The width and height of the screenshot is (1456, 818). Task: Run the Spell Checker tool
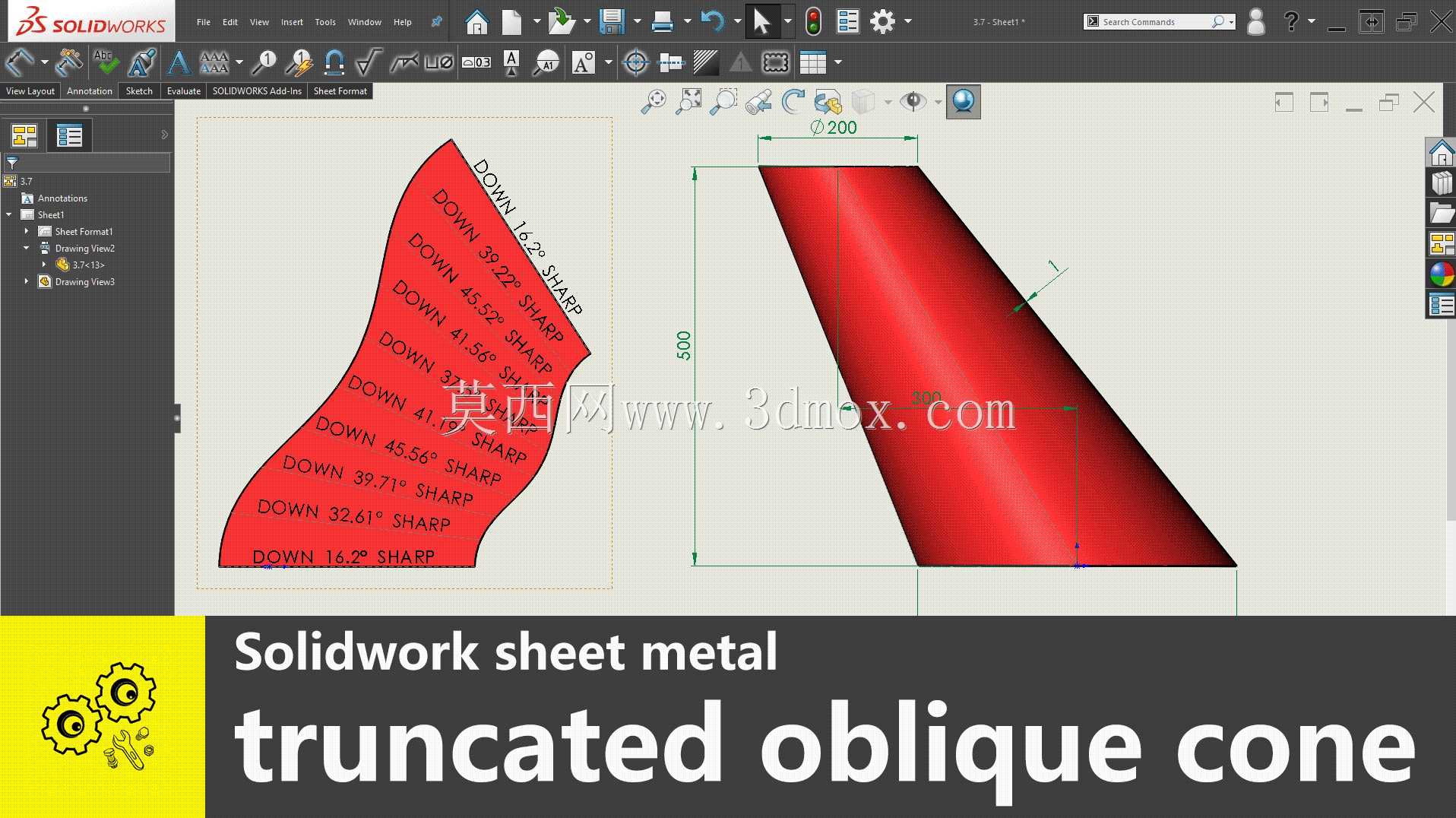point(106,62)
